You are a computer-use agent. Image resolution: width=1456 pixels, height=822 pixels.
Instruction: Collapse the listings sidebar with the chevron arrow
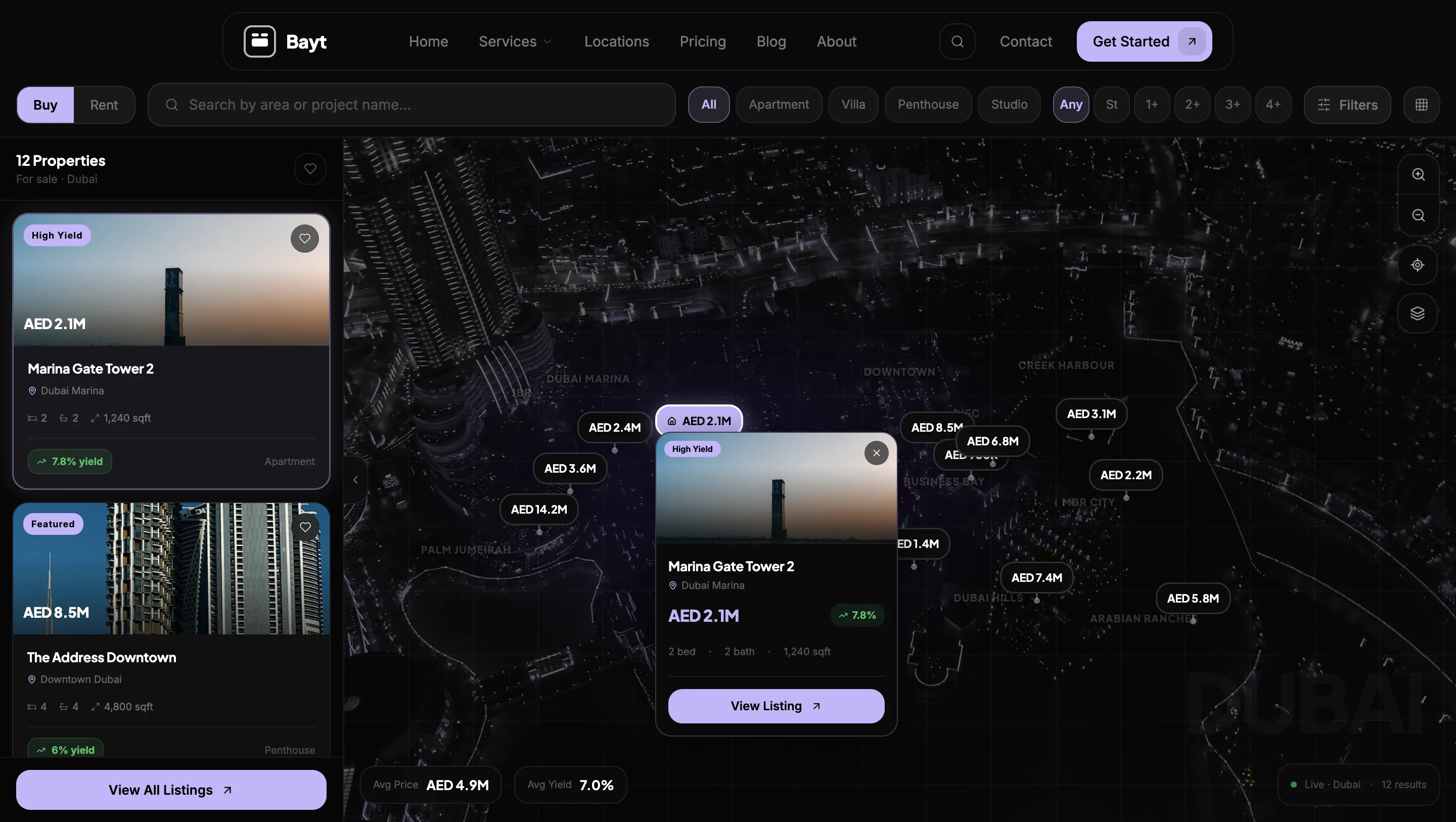coord(355,479)
